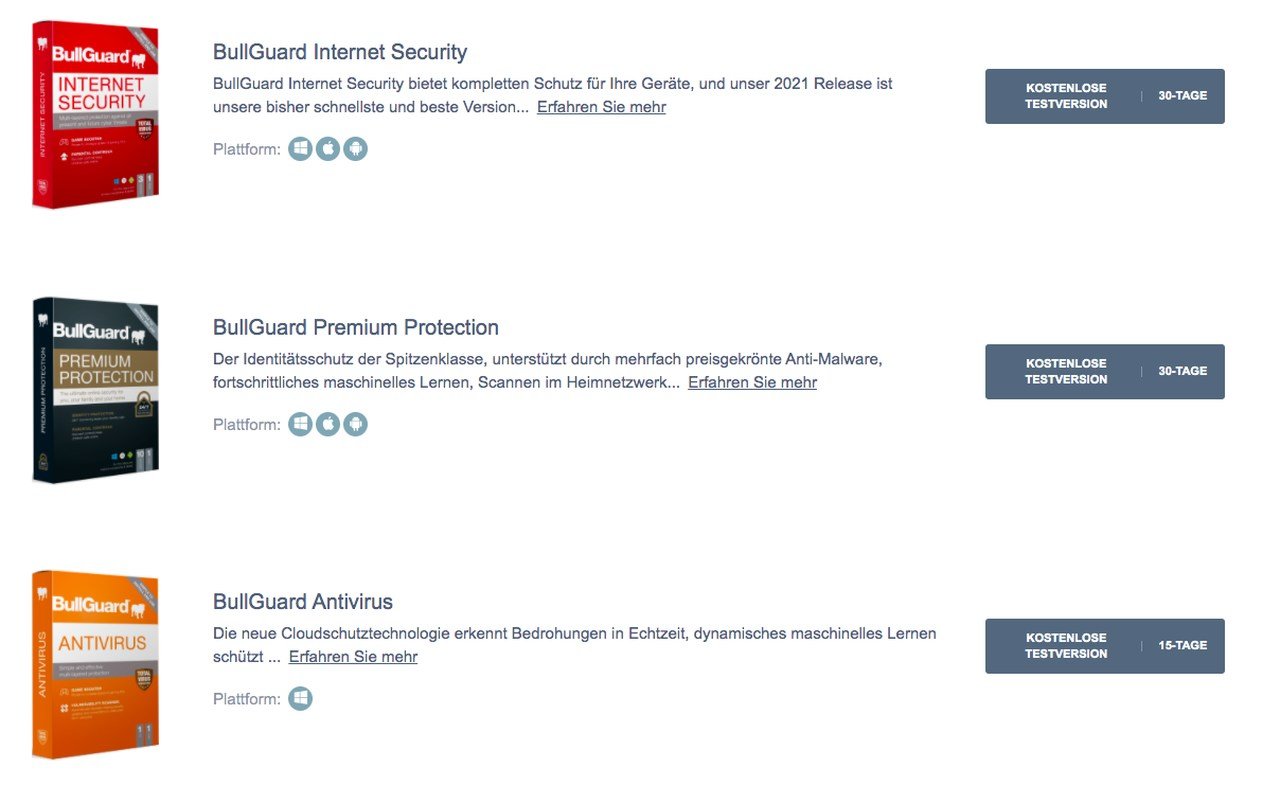The height and width of the screenshot is (786, 1280).
Task: Follow 'Erfahren Sie mehr' for Premium Protection
Action: tap(752, 382)
